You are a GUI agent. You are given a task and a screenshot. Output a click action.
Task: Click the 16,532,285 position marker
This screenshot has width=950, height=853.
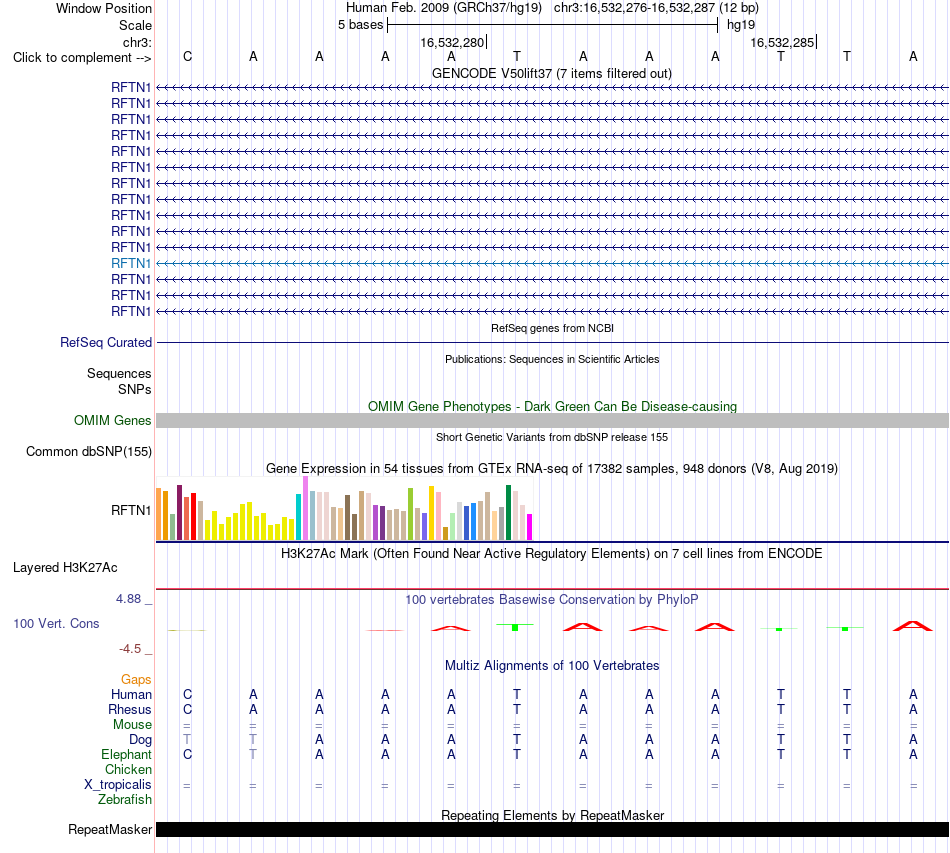point(782,42)
